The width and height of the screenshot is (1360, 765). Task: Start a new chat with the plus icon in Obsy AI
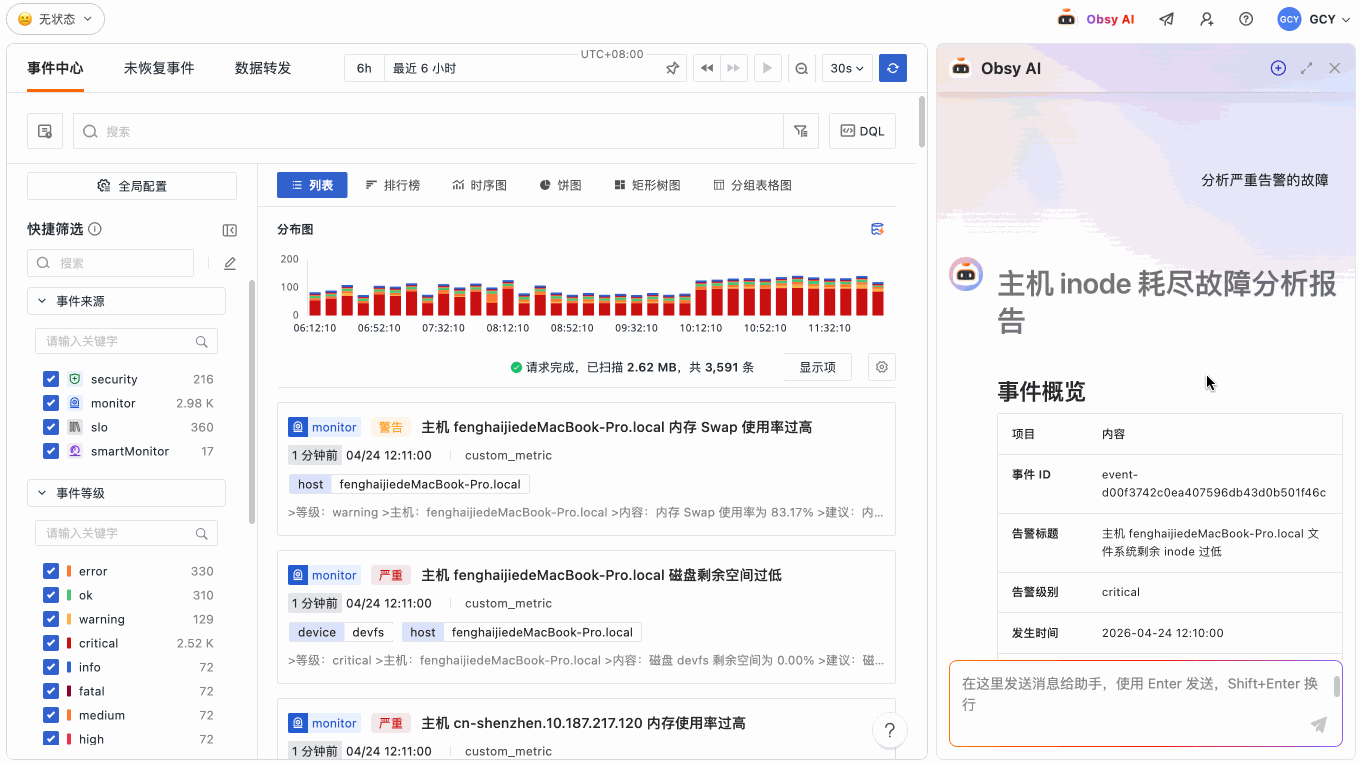coord(1278,68)
